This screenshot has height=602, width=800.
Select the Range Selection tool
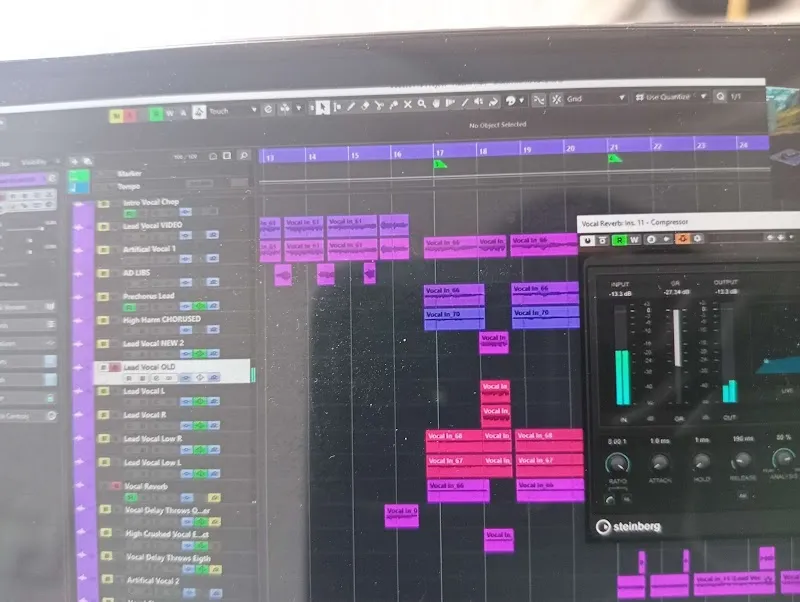[337, 107]
